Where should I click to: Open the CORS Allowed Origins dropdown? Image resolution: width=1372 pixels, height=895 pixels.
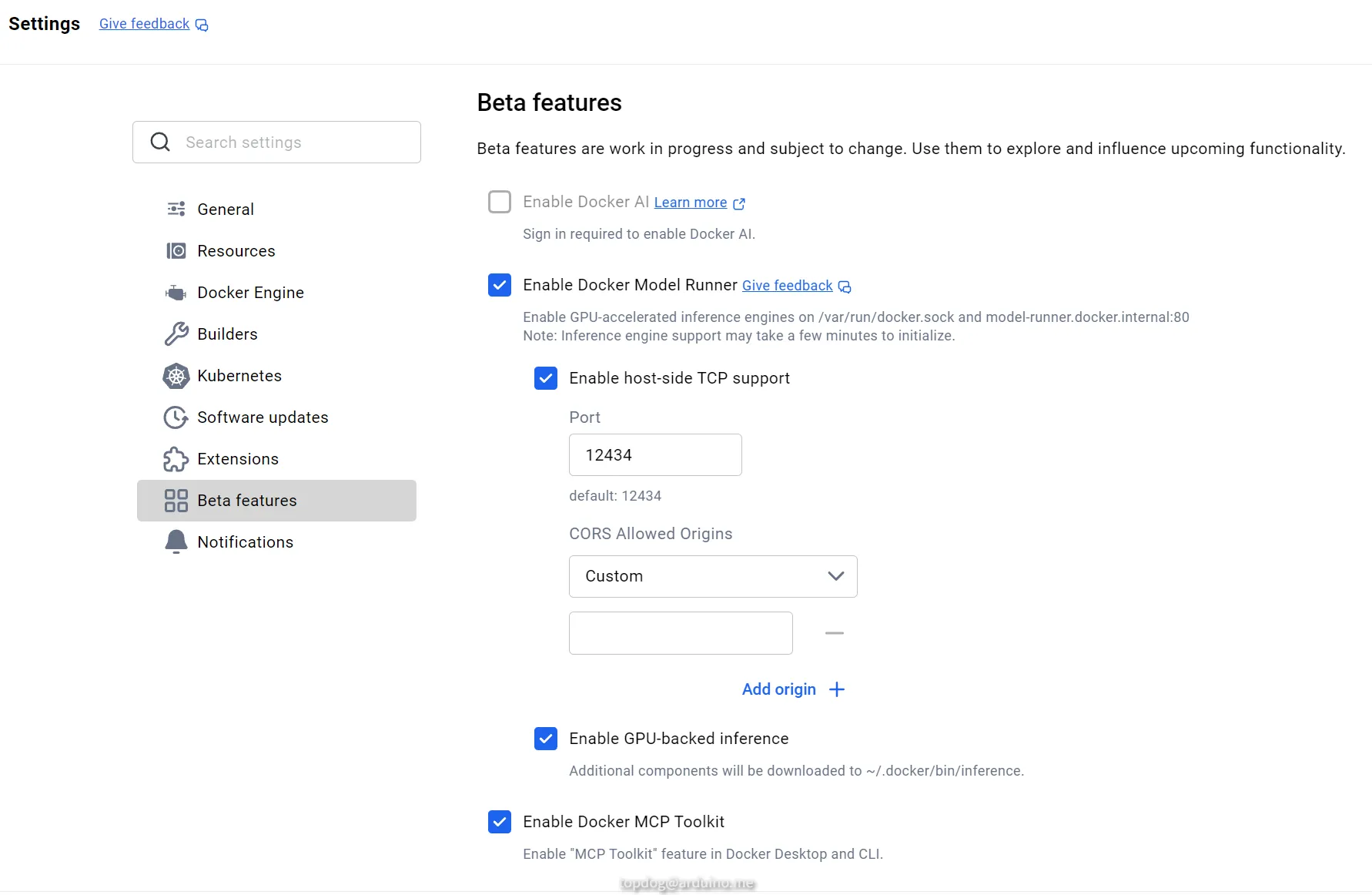point(712,576)
